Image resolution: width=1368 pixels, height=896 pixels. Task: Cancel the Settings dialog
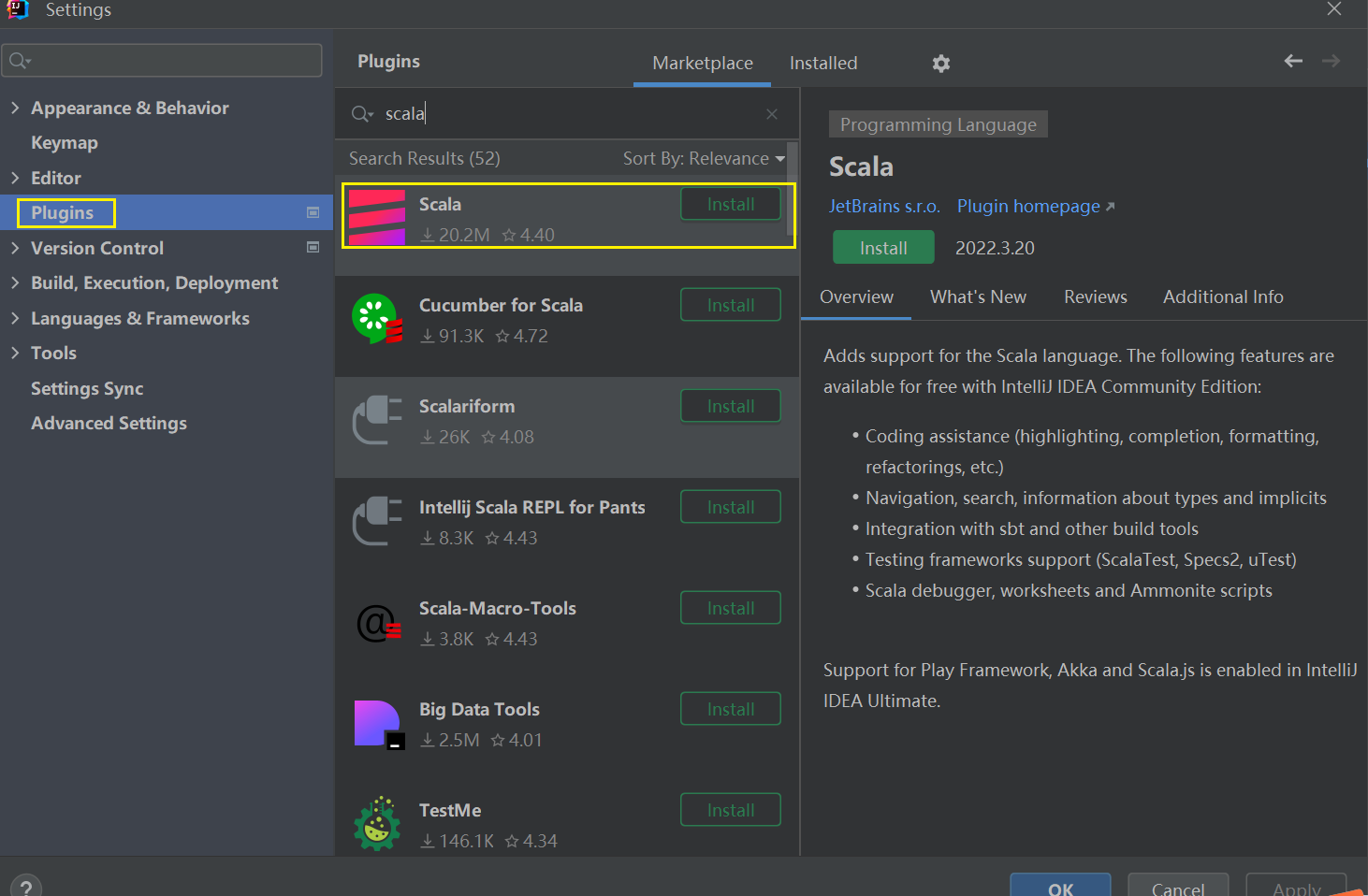pyautogui.click(x=1178, y=887)
